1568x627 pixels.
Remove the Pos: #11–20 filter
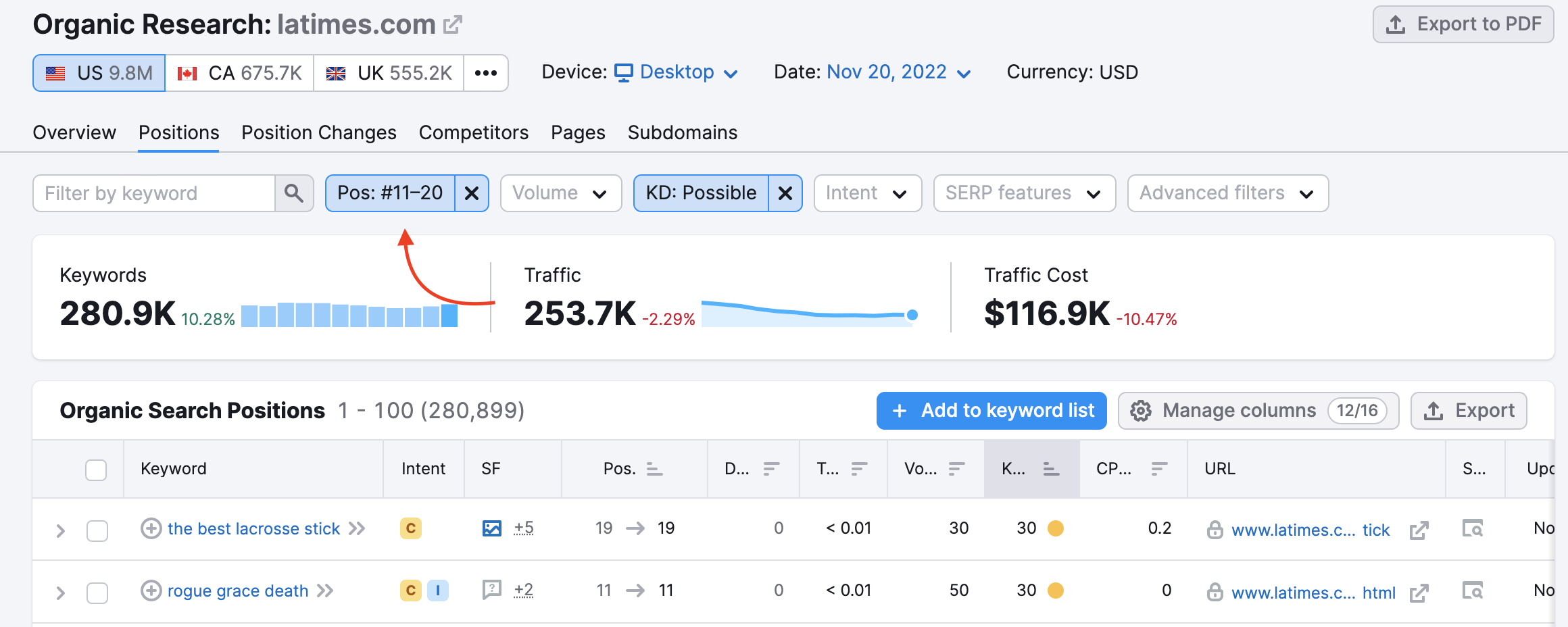pyautogui.click(x=472, y=193)
